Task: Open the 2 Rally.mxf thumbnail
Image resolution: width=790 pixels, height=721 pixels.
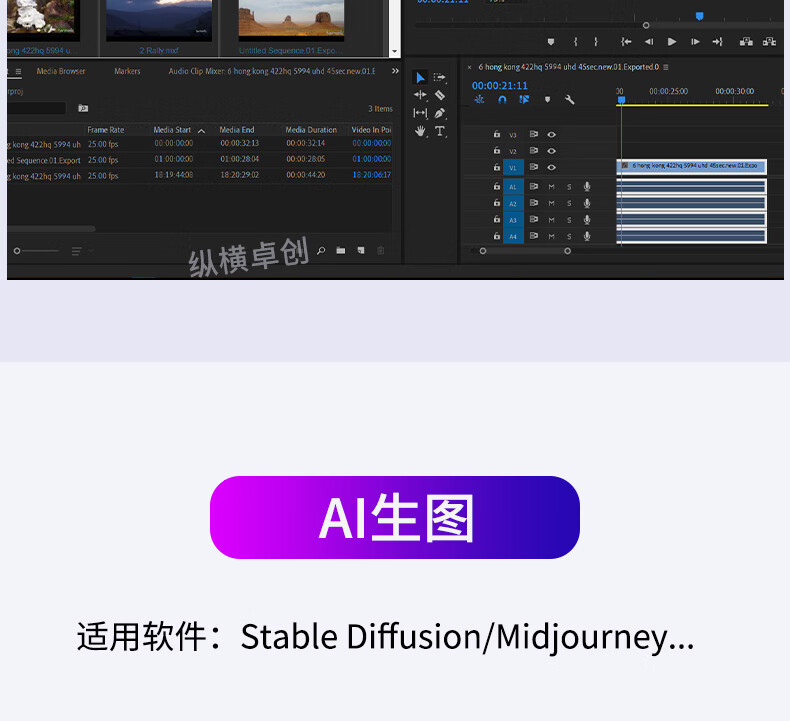Action: (159, 21)
